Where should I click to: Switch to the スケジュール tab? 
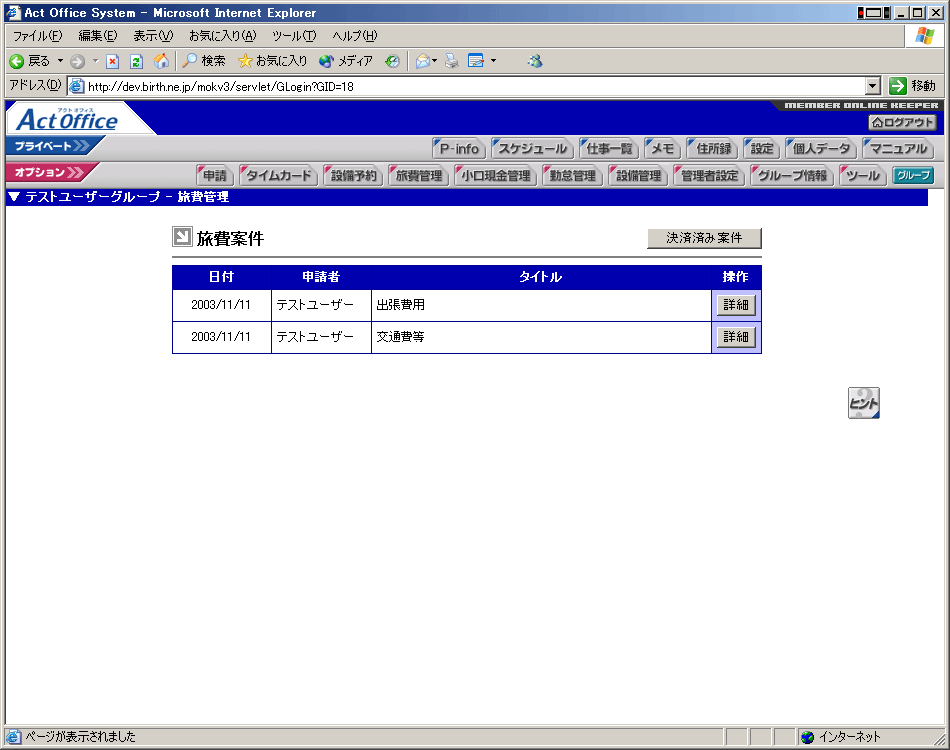[x=532, y=149]
